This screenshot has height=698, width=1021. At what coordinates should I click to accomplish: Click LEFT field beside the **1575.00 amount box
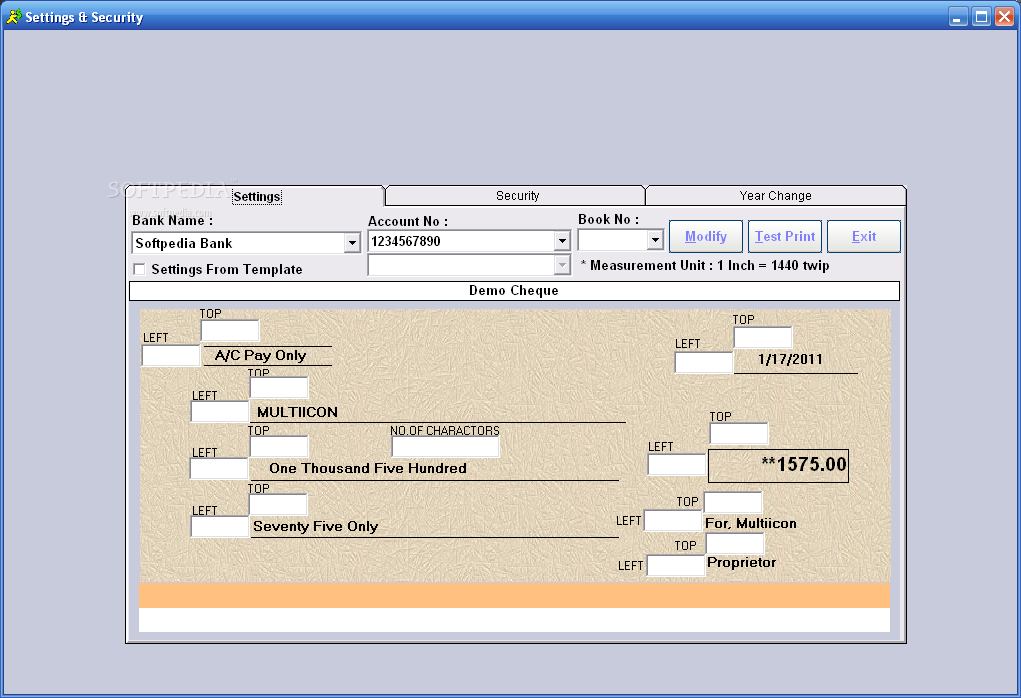click(677, 464)
